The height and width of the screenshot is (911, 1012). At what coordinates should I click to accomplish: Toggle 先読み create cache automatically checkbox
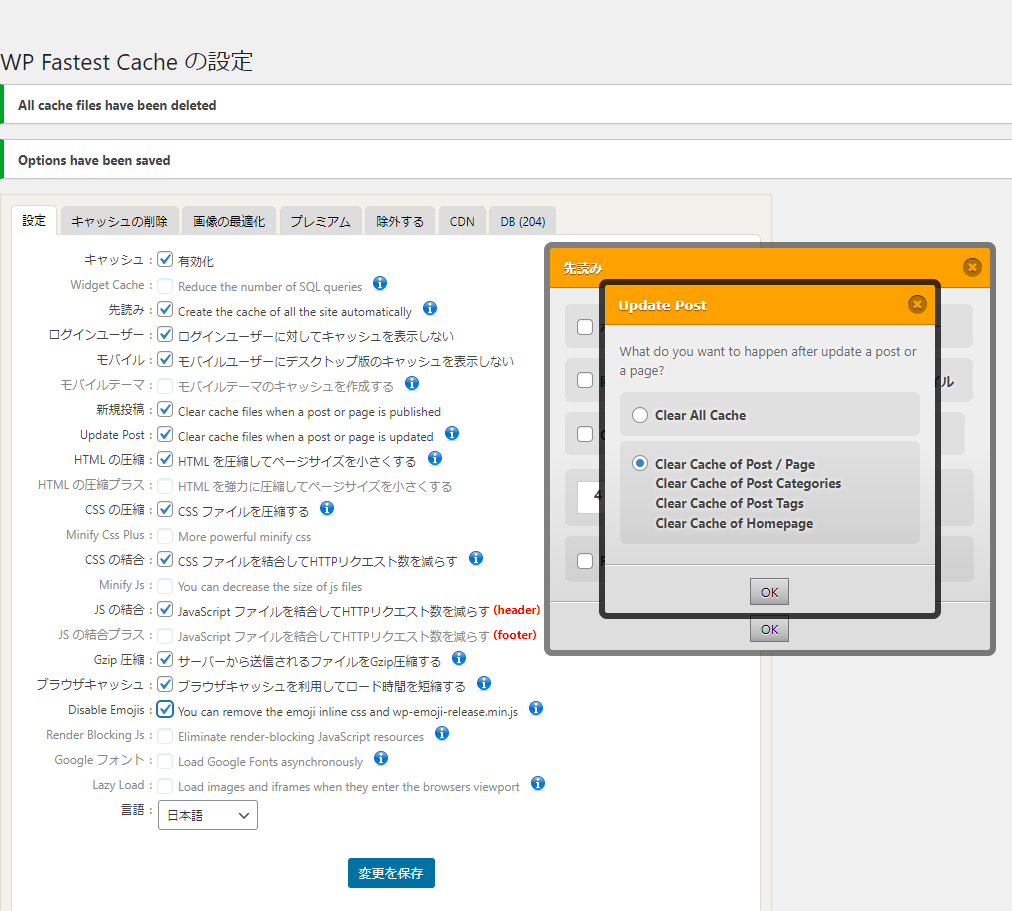165,310
